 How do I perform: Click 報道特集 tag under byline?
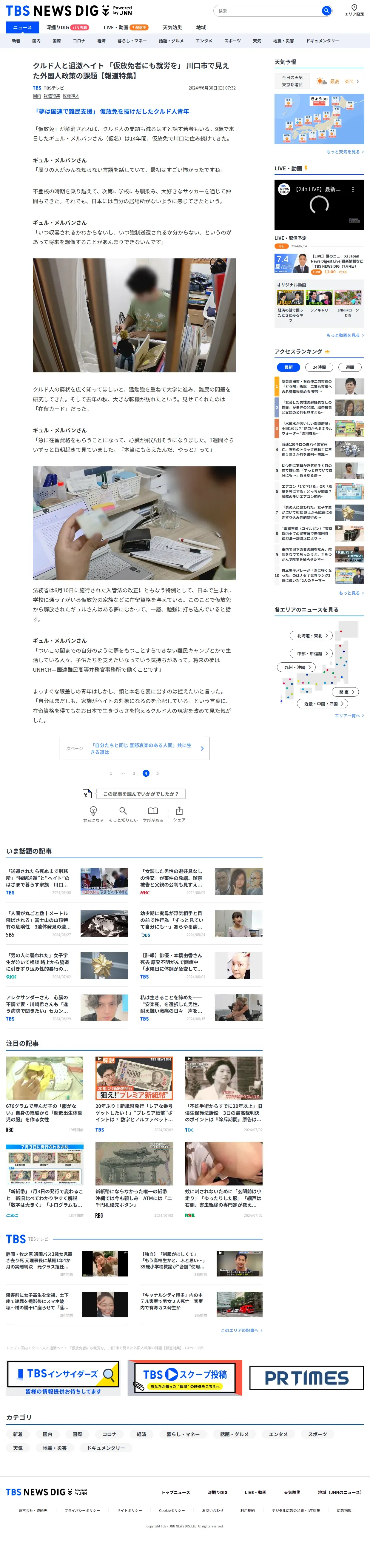(52, 95)
